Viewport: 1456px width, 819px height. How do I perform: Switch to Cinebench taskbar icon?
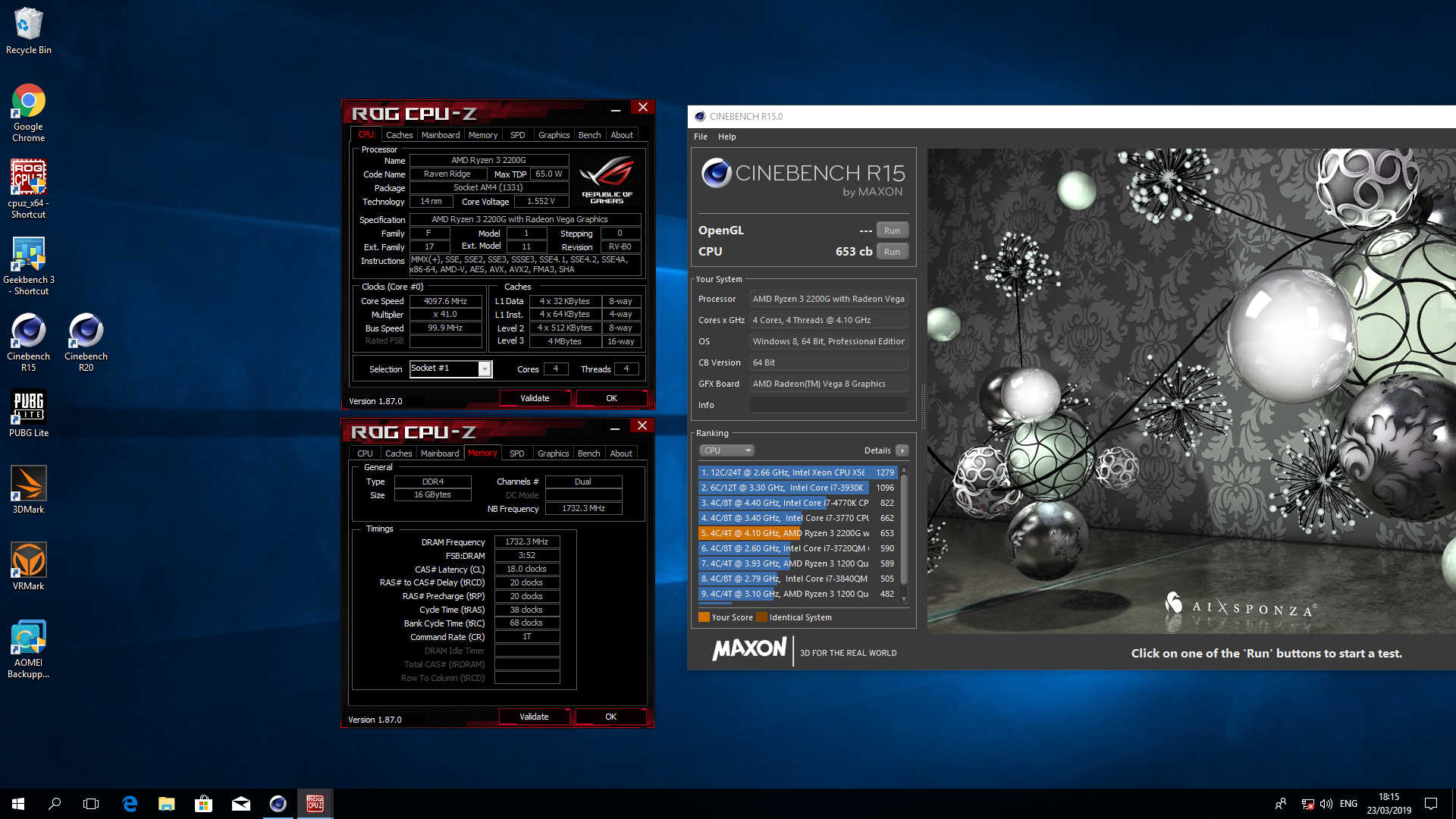(x=278, y=804)
